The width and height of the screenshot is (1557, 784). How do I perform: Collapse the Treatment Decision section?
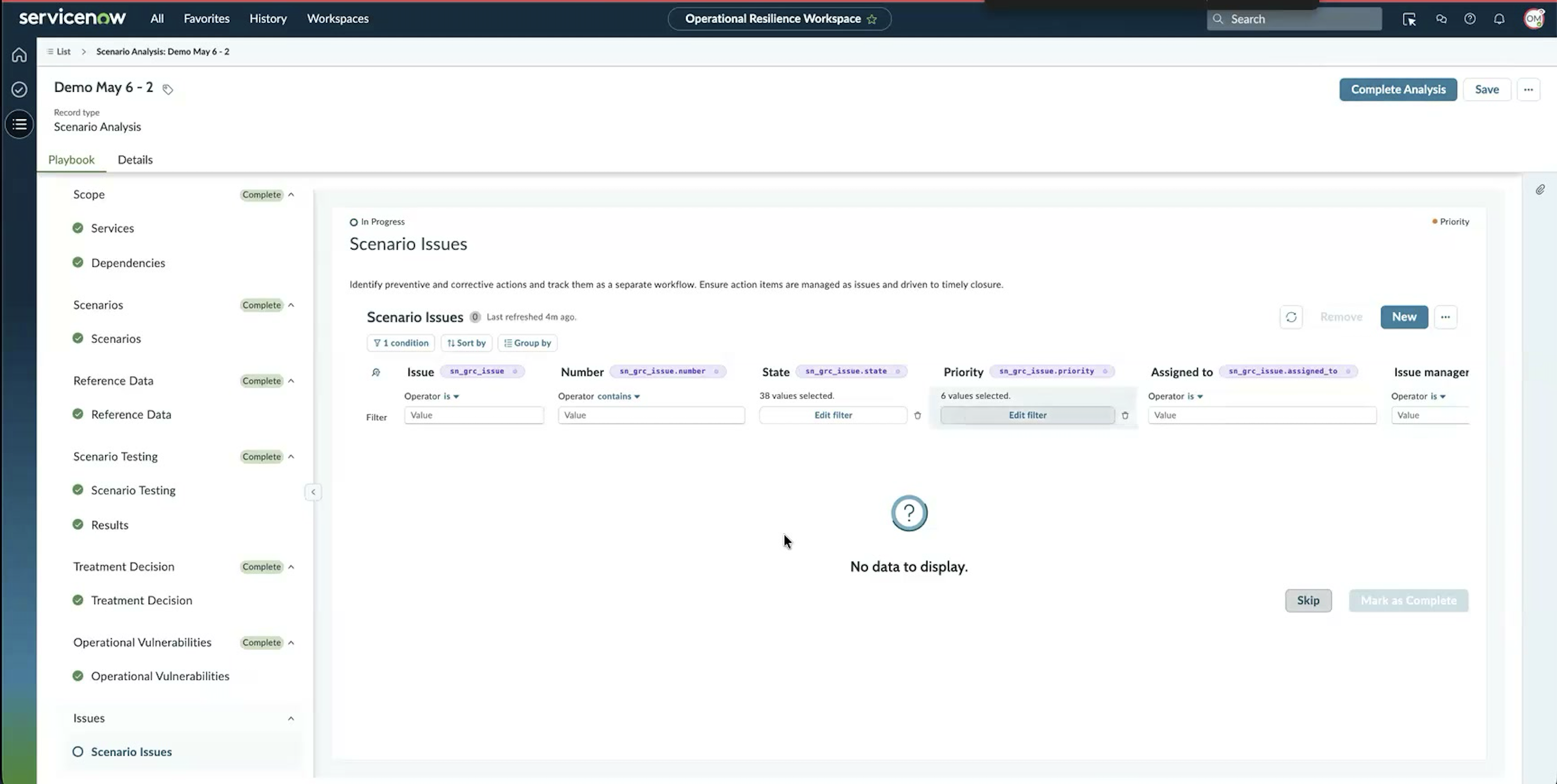pos(291,567)
